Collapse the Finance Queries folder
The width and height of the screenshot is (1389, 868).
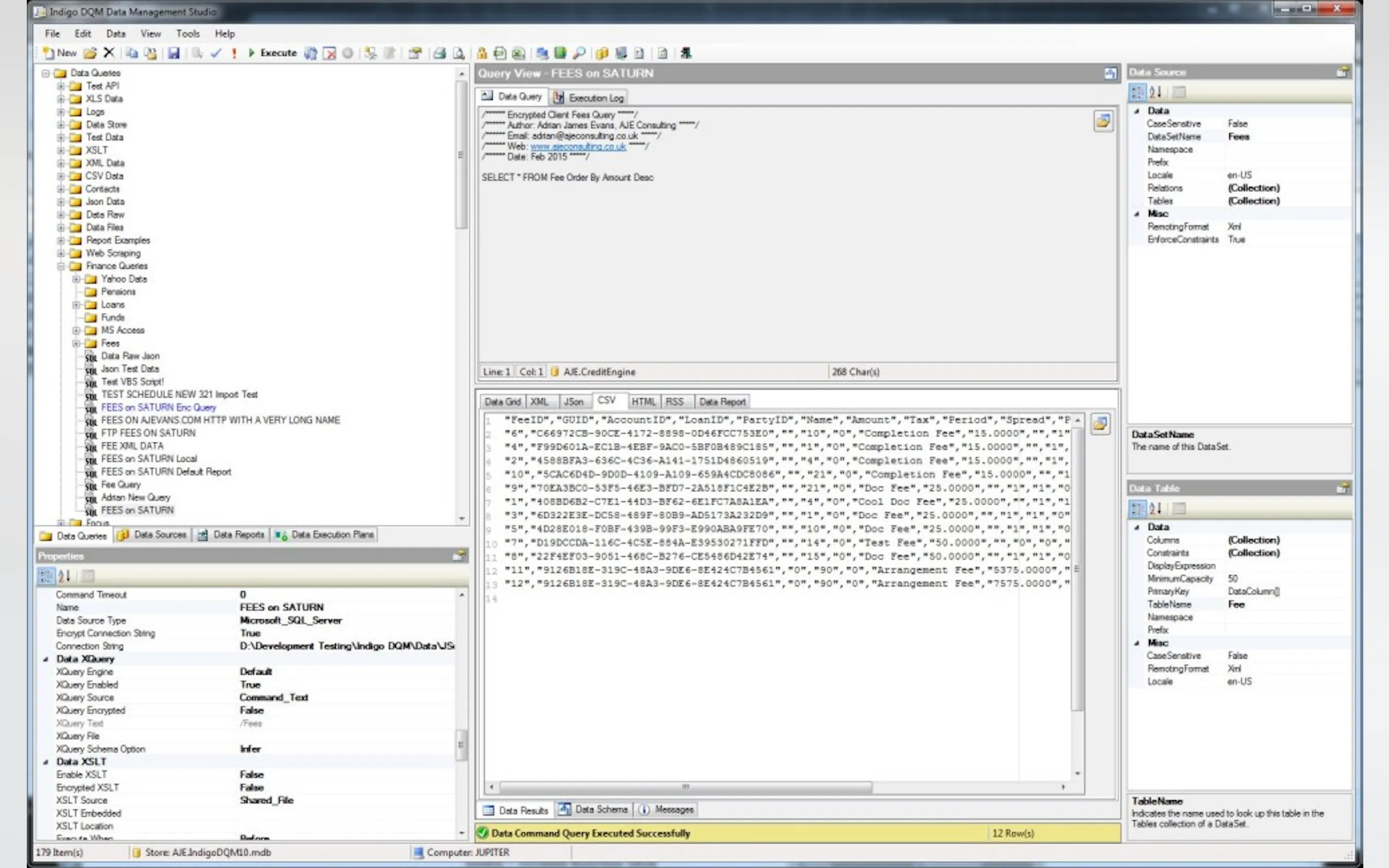(61, 266)
